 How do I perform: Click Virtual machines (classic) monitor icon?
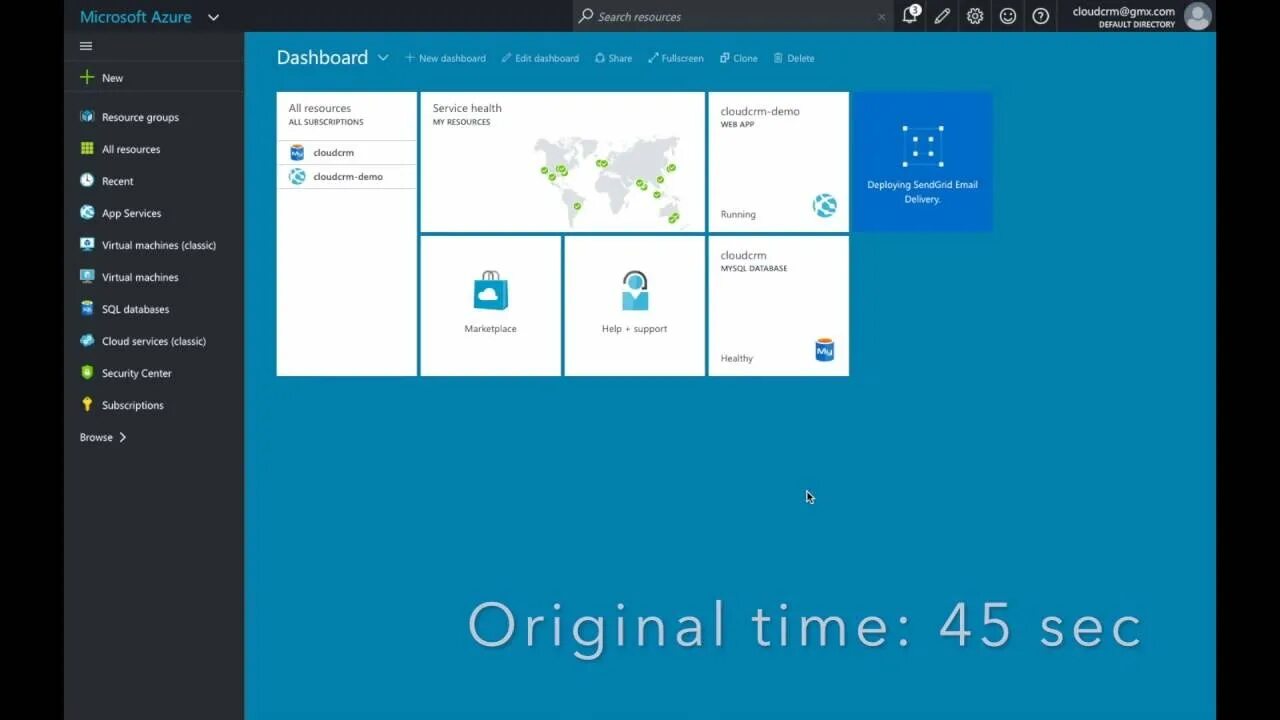[87, 245]
